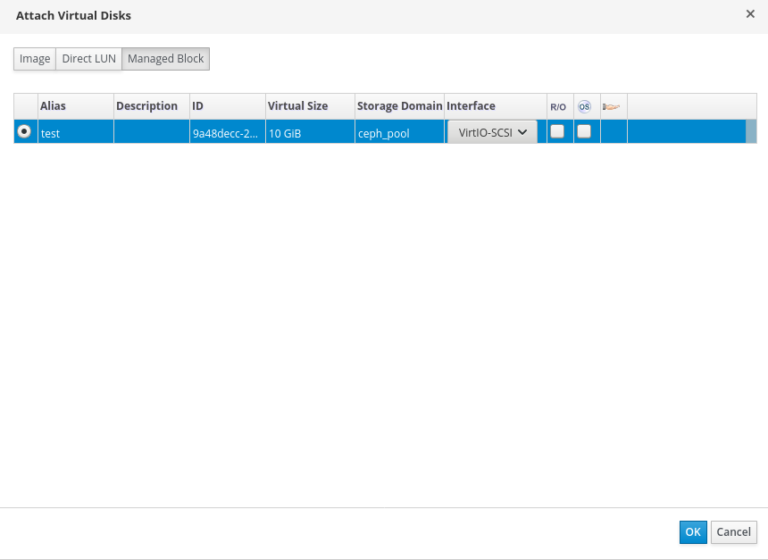Click the R/O read-only column header

coord(557,106)
